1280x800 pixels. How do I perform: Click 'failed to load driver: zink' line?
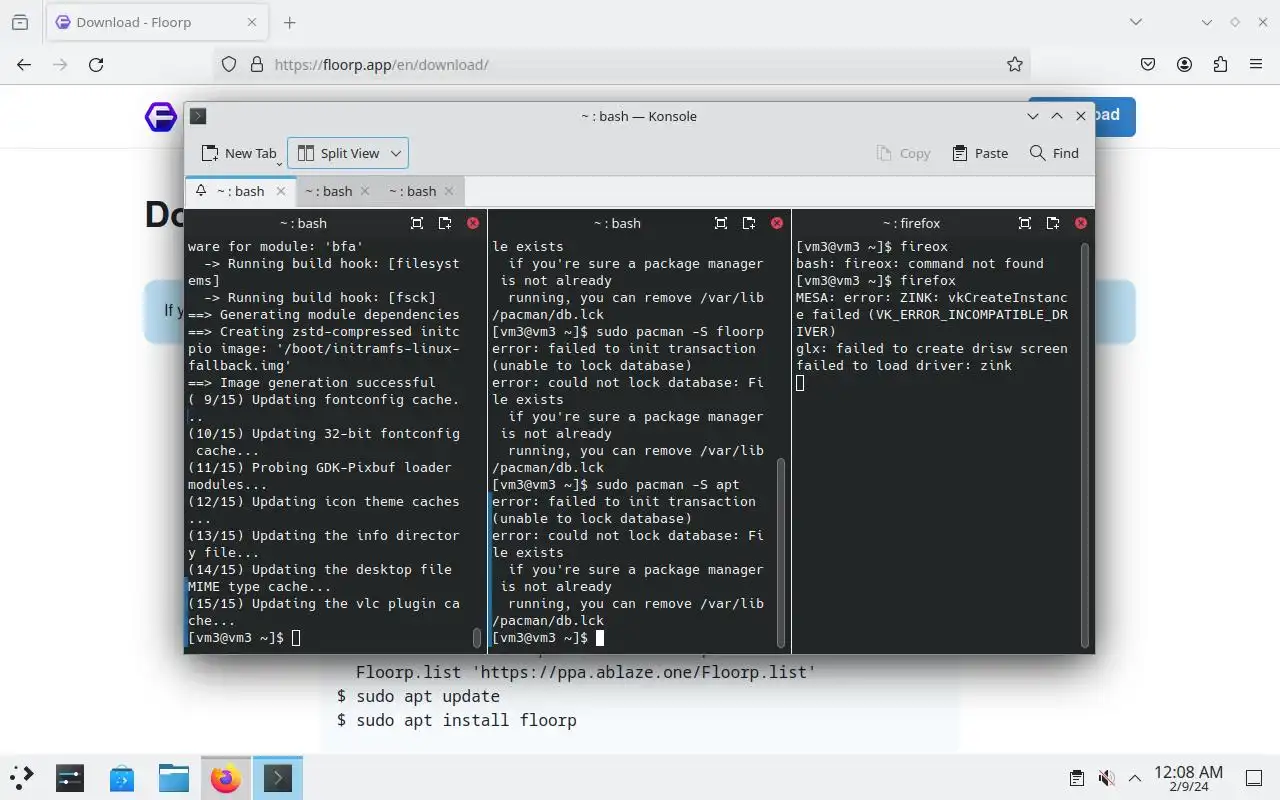click(904, 365)
